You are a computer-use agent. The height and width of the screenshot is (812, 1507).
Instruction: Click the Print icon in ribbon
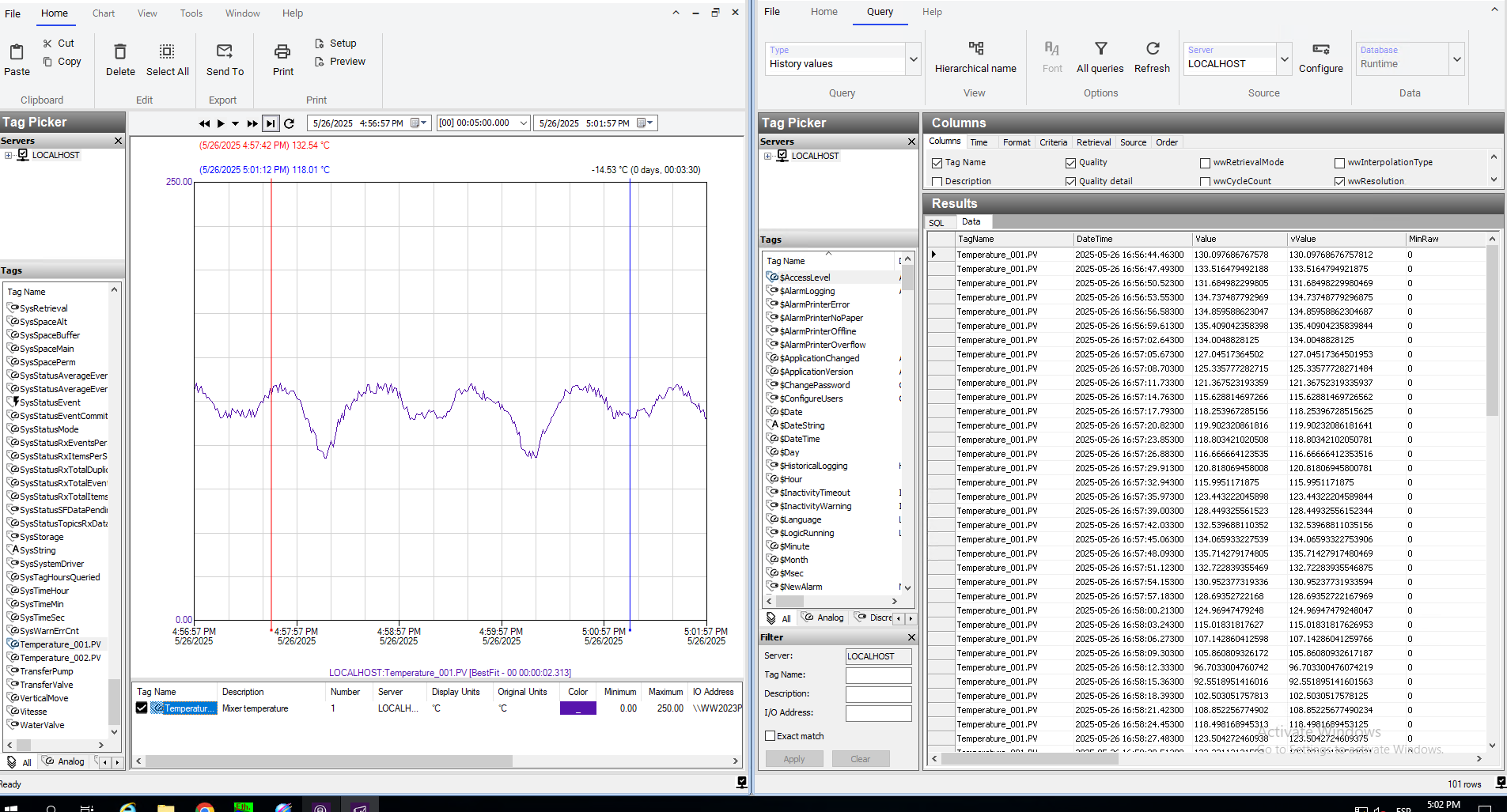[x=282, y=52]
